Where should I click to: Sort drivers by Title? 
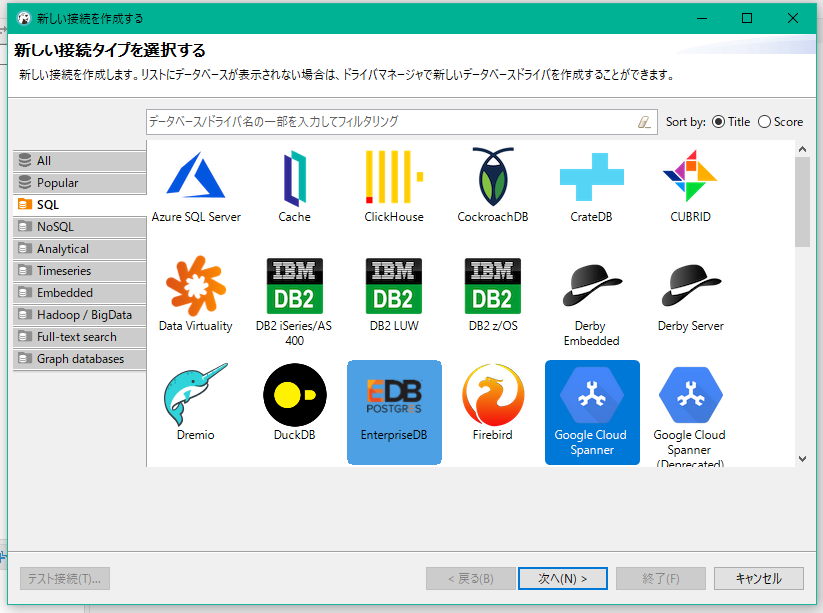tap(731, 122)
